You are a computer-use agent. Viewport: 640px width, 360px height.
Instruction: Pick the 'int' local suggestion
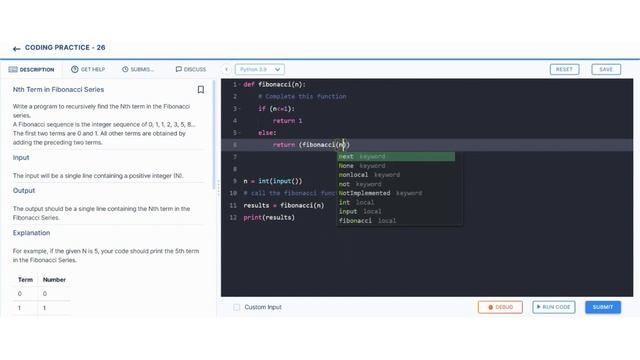click(x=396, y=202)
